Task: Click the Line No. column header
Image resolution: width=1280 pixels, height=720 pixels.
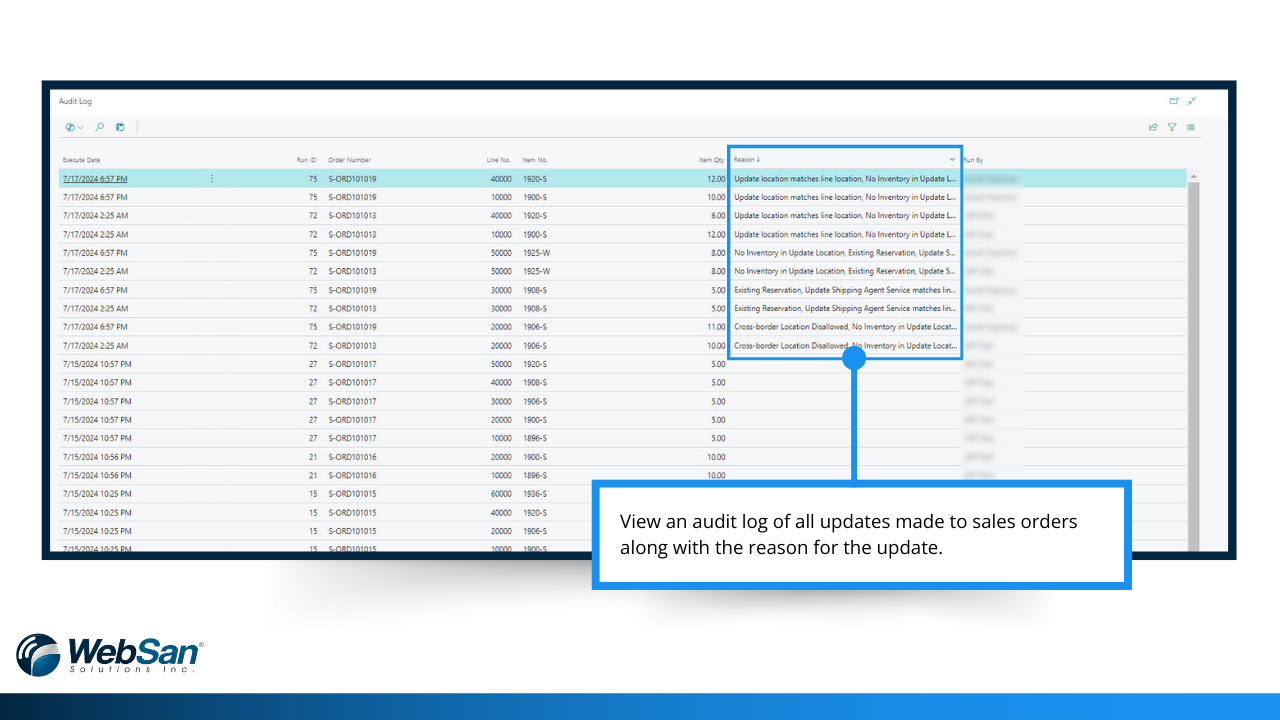Action: tap(498, 160)
